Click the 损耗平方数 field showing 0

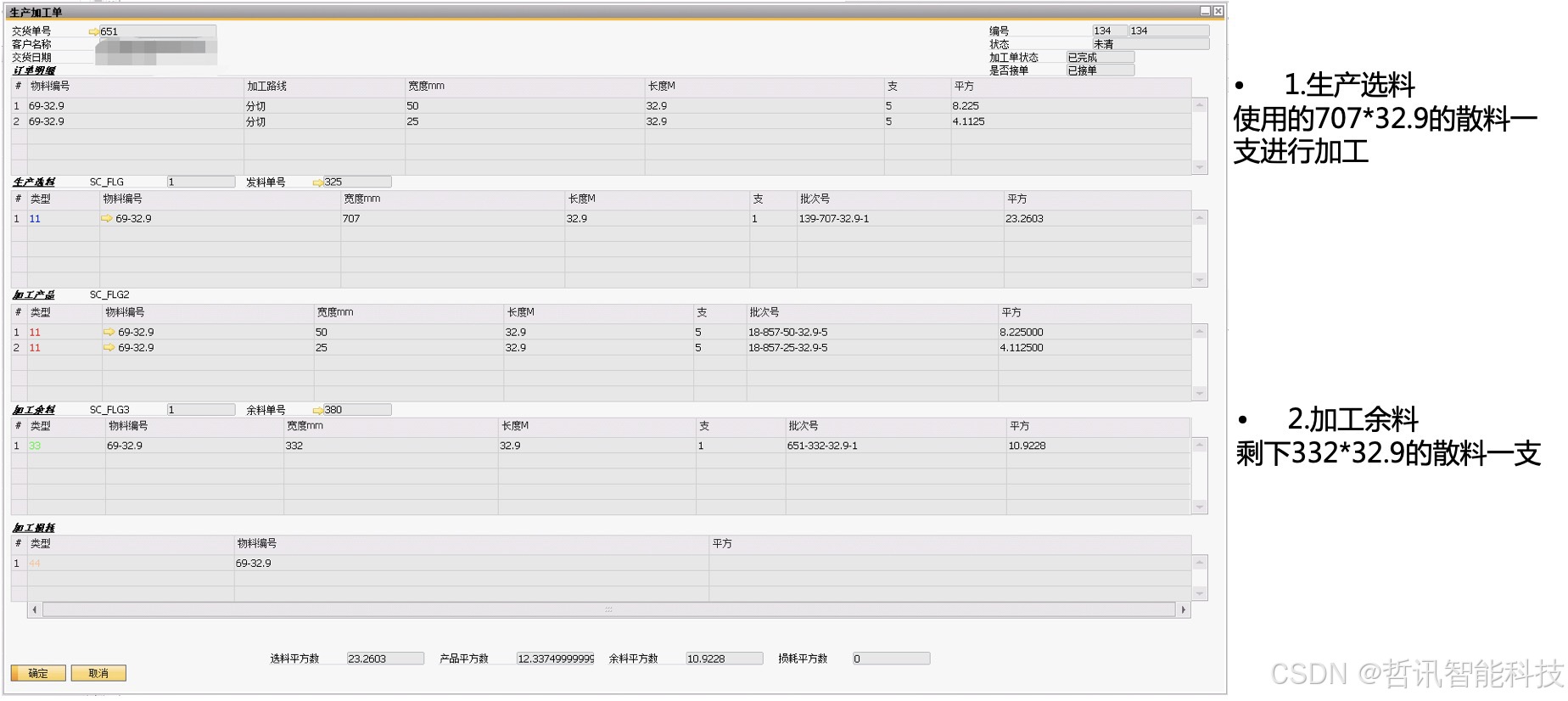891,659
